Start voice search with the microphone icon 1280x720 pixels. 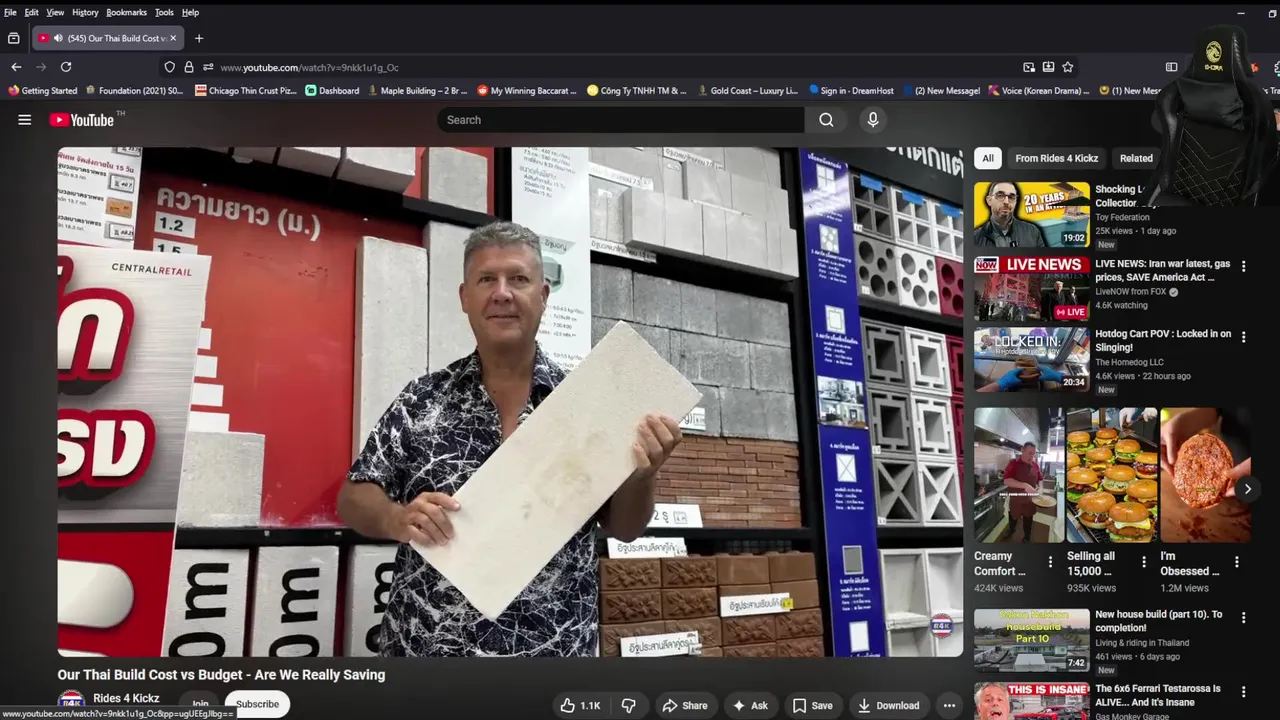[873, 120]
